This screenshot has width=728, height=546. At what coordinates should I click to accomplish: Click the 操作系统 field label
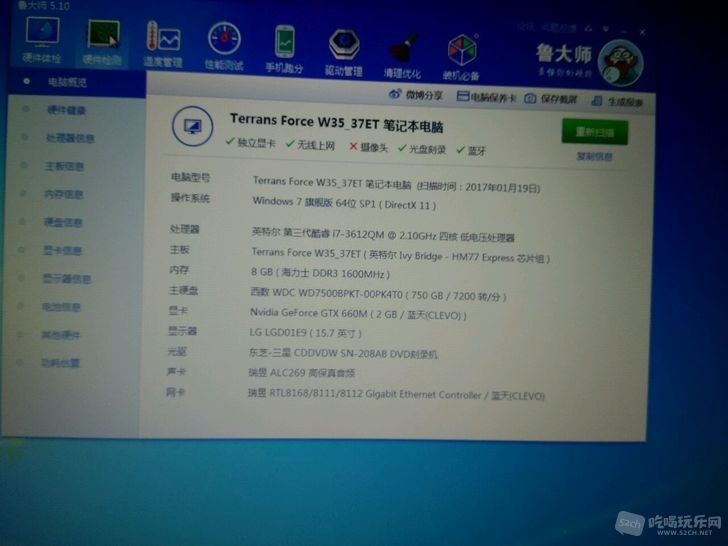point(190,198)
